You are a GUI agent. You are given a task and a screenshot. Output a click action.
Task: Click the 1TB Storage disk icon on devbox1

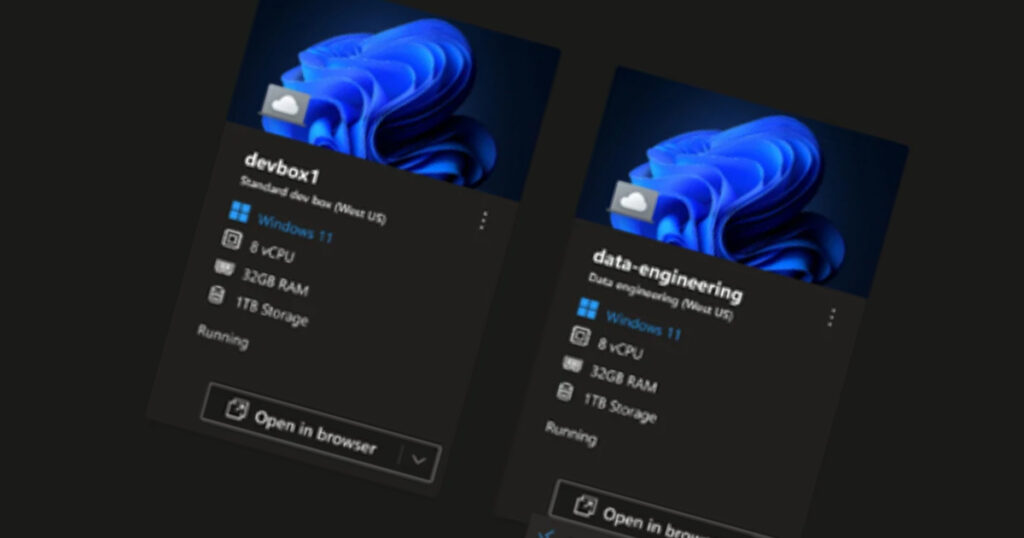(217, 294)
